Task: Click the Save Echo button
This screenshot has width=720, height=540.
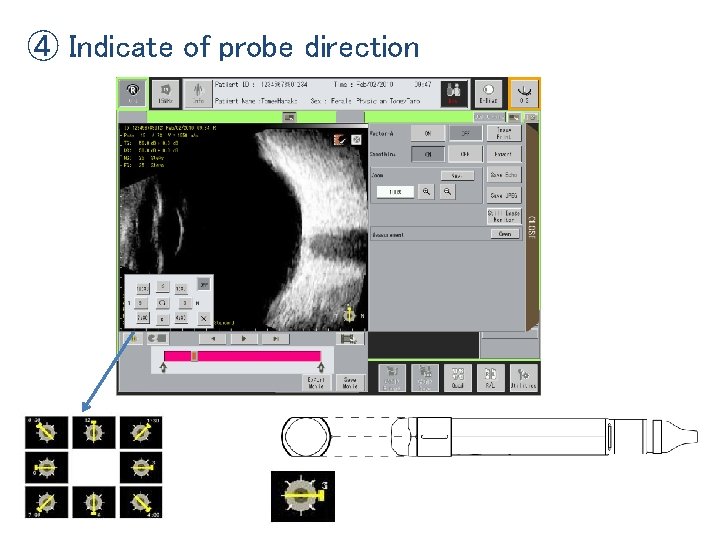Action: click(x=504, y=174)
